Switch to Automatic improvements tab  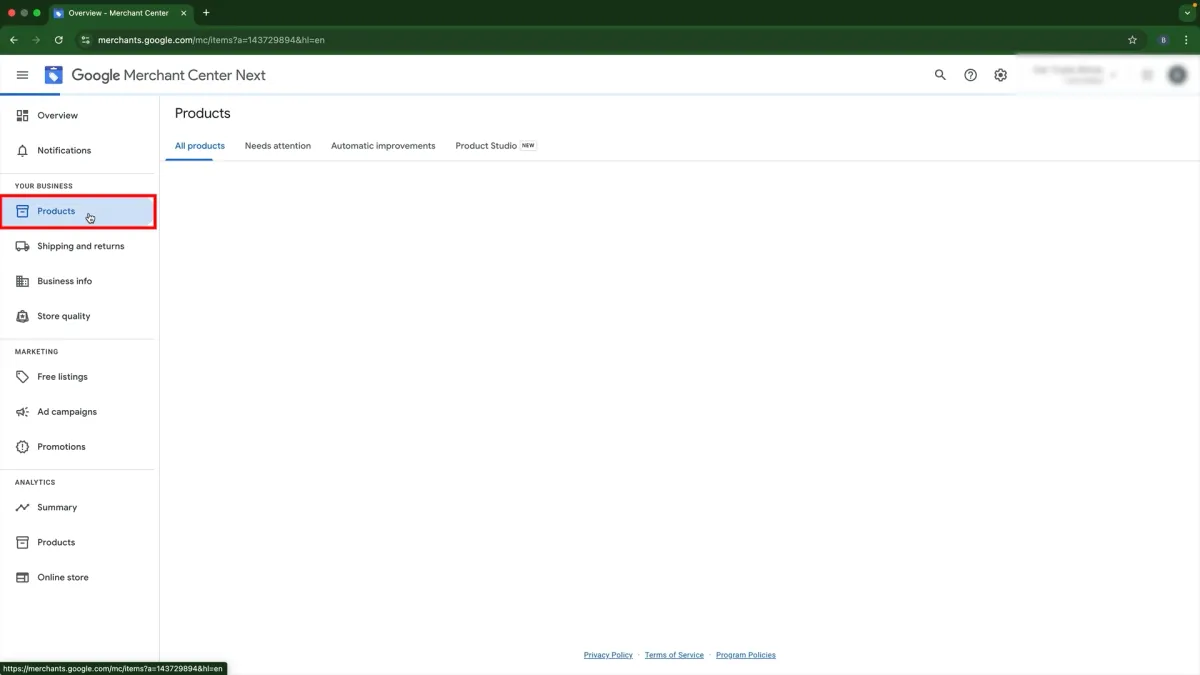point(383,146)
